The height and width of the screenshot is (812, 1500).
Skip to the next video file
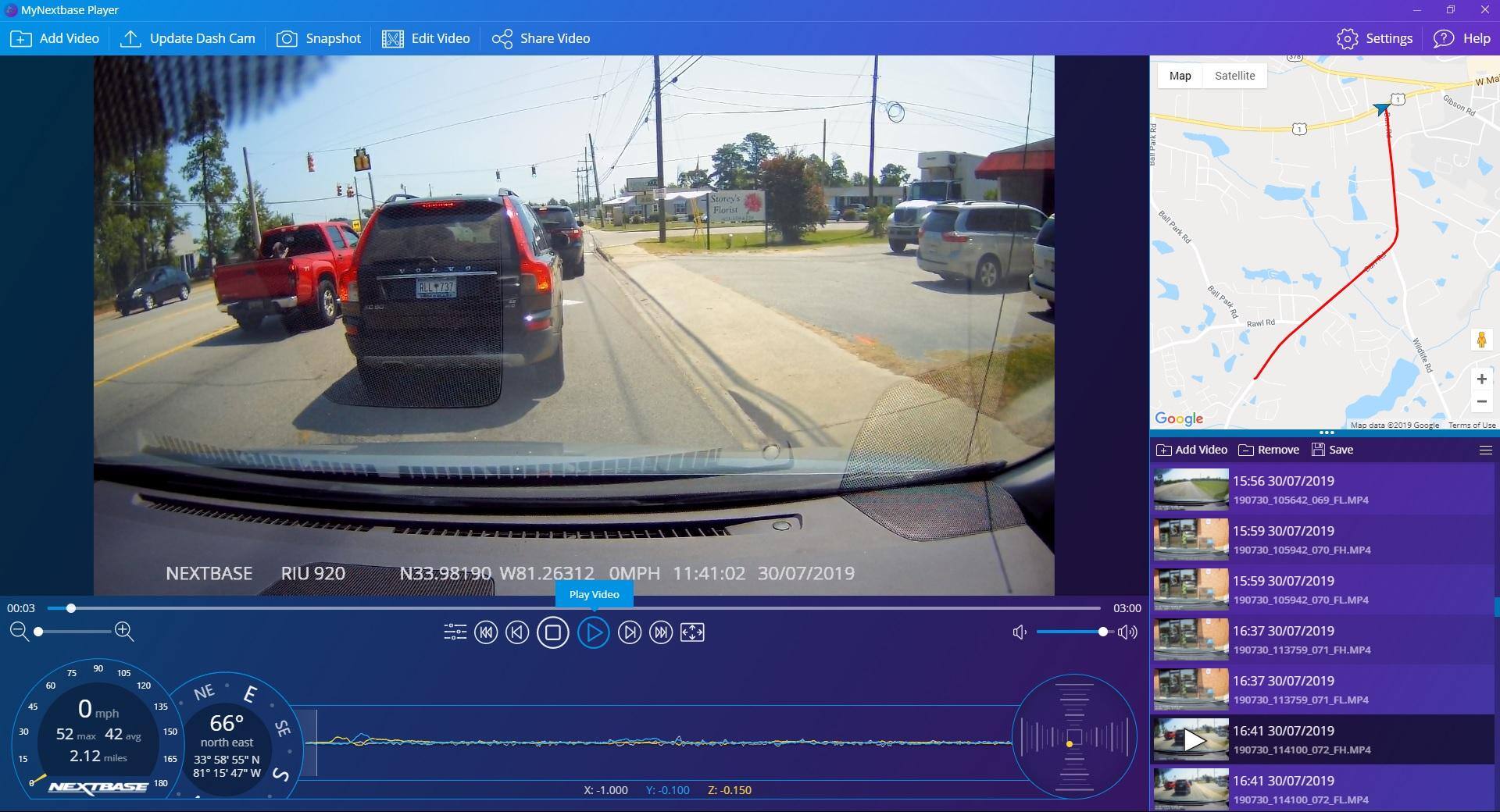(661, 632)
